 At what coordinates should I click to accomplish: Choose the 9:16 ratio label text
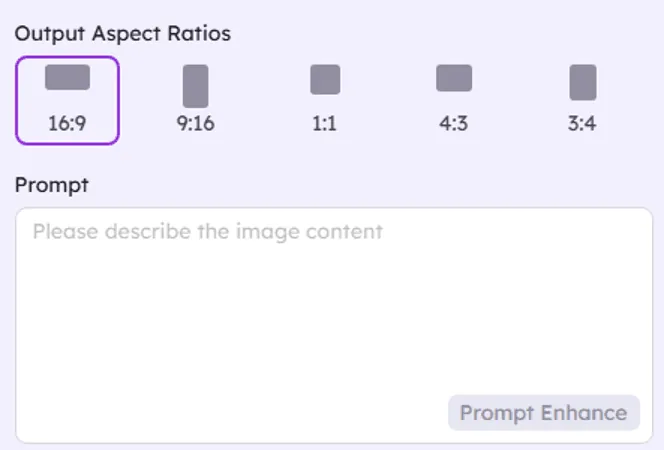click(196, 125)
